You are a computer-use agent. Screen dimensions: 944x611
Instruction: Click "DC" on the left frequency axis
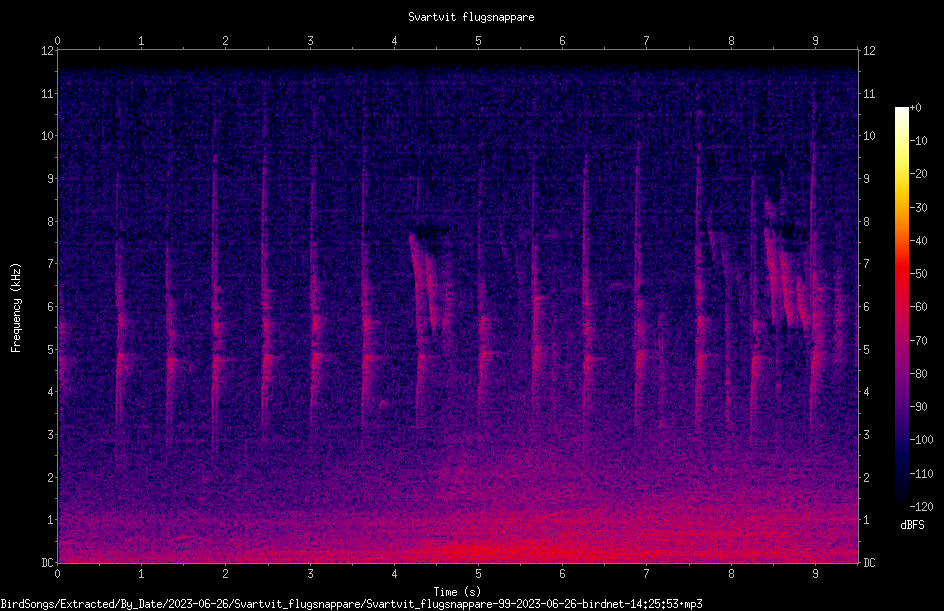tap(48, 563)
